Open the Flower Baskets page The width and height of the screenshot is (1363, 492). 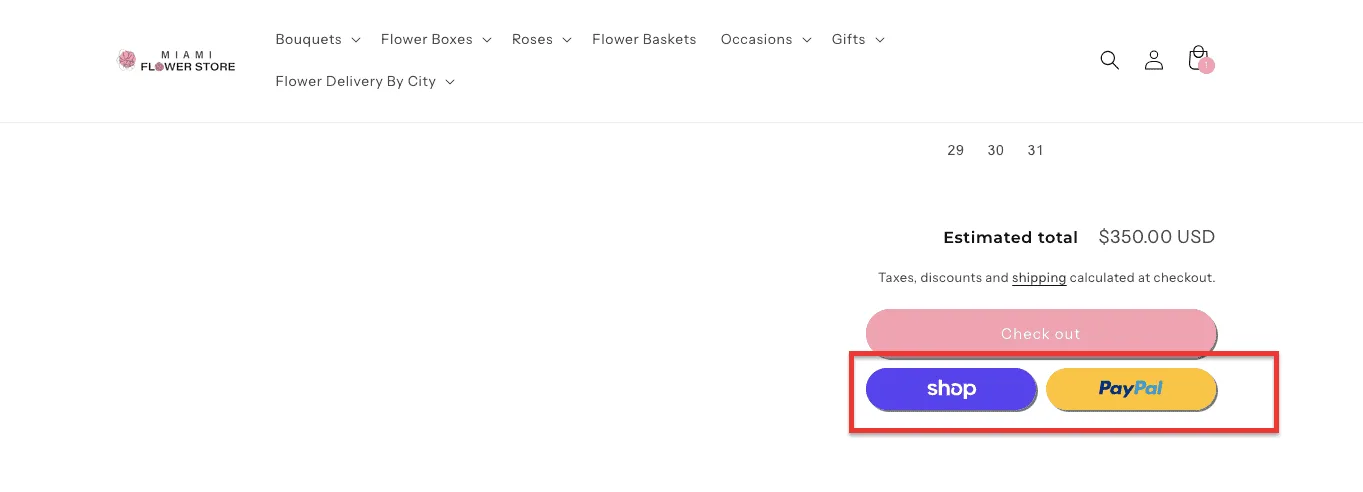(x=644, y=40)
